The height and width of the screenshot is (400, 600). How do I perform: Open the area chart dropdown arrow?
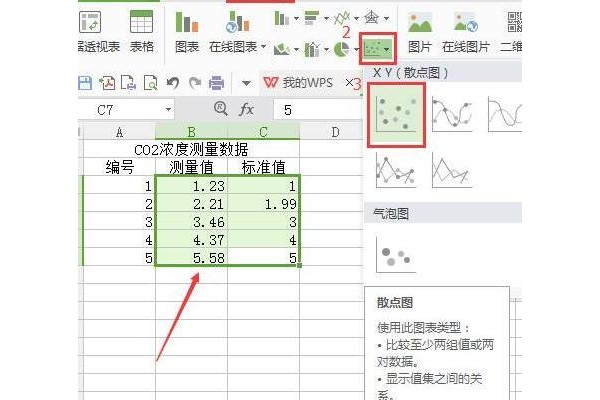click(x=296, y=49)
